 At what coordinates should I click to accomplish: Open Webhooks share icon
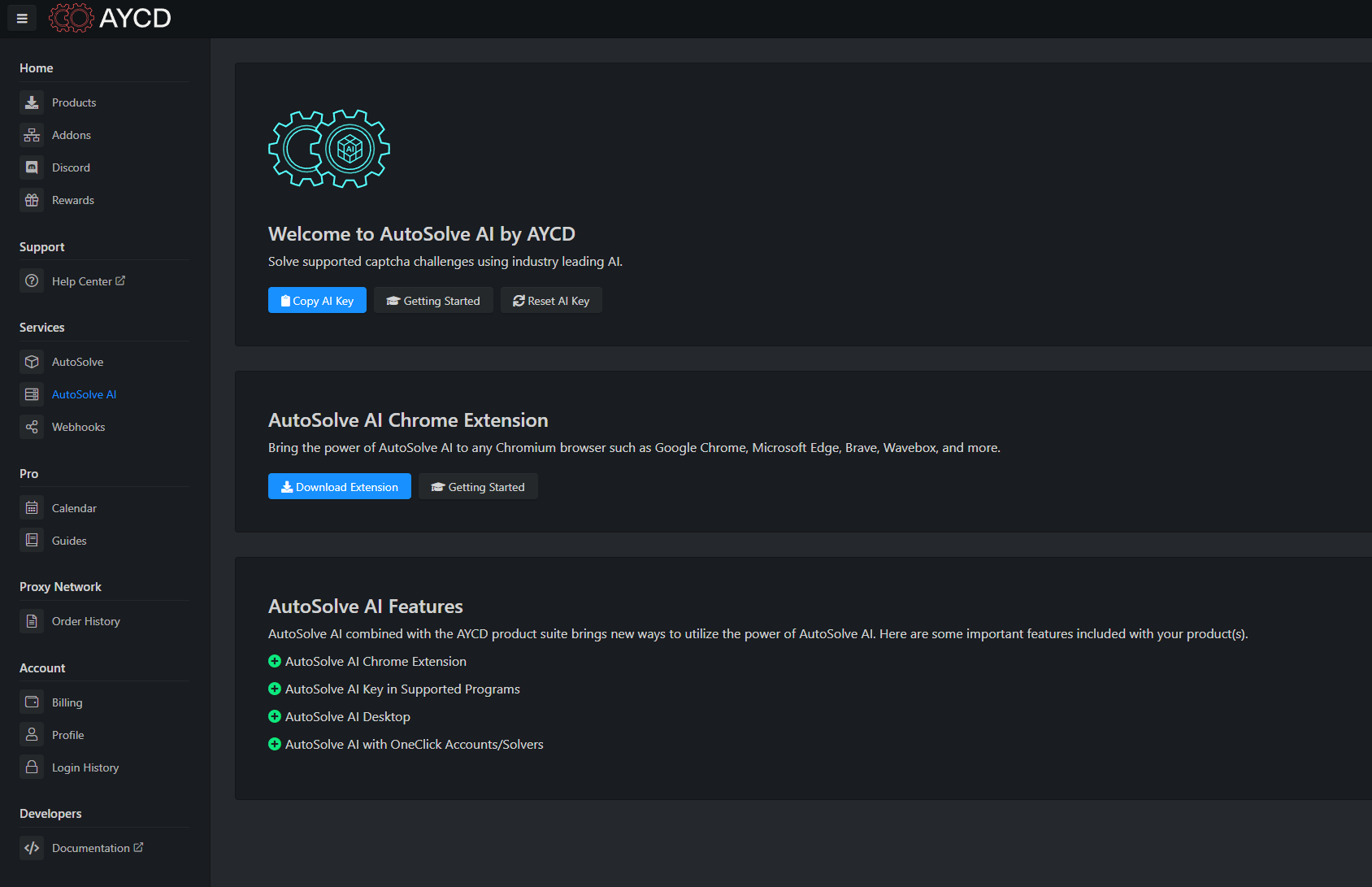[32, 427]
